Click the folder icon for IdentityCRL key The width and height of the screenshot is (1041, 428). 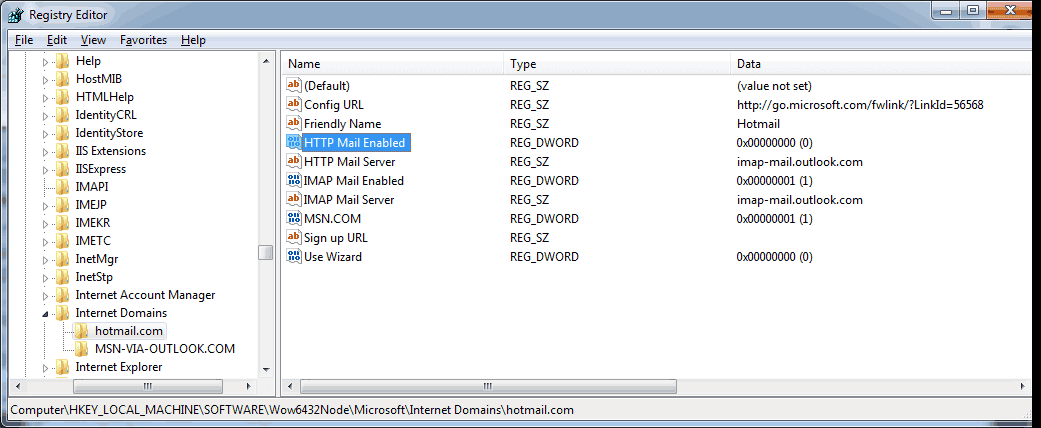[62, 115]
